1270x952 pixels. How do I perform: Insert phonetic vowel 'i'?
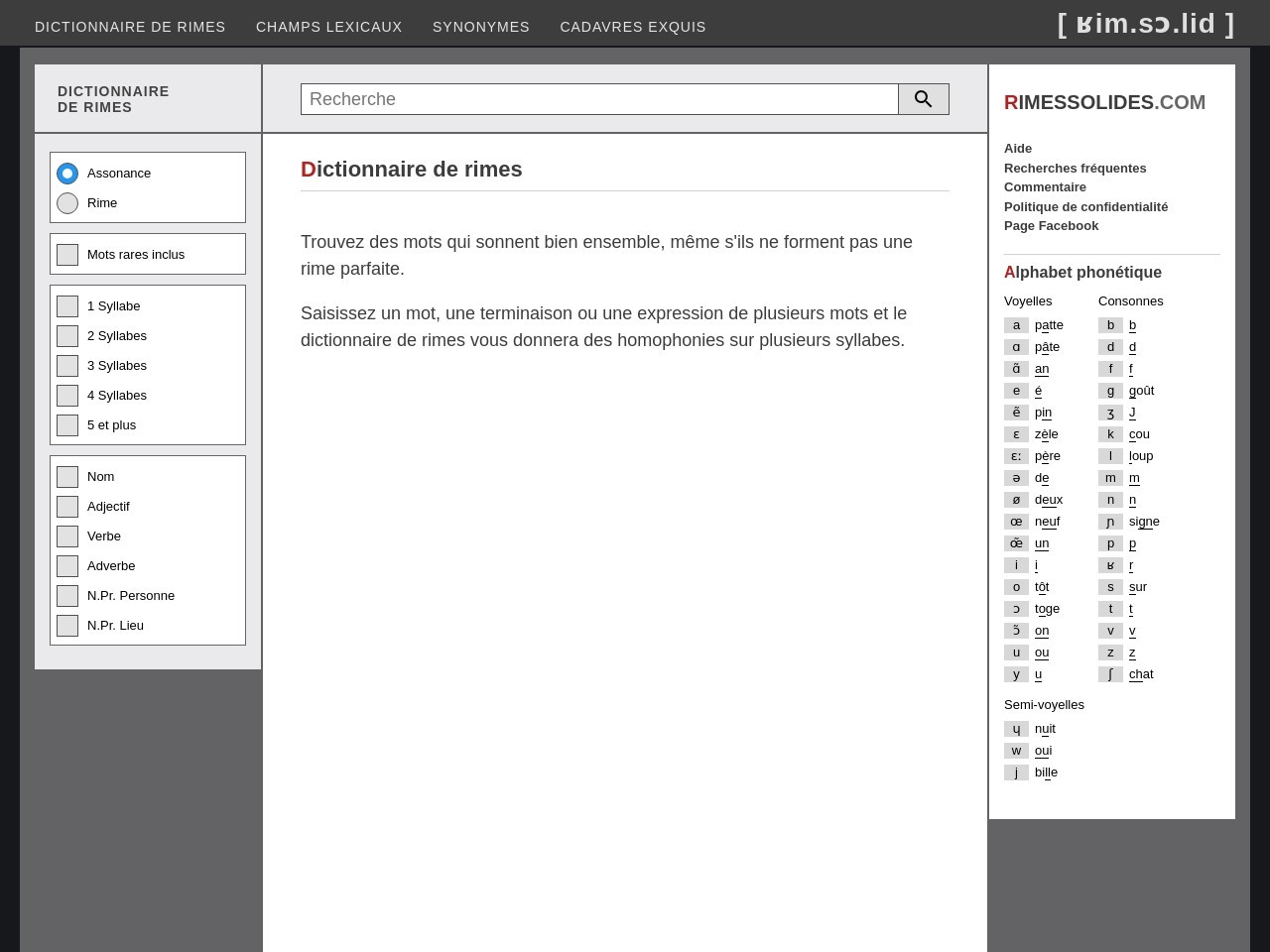(x=1016, y=565)
